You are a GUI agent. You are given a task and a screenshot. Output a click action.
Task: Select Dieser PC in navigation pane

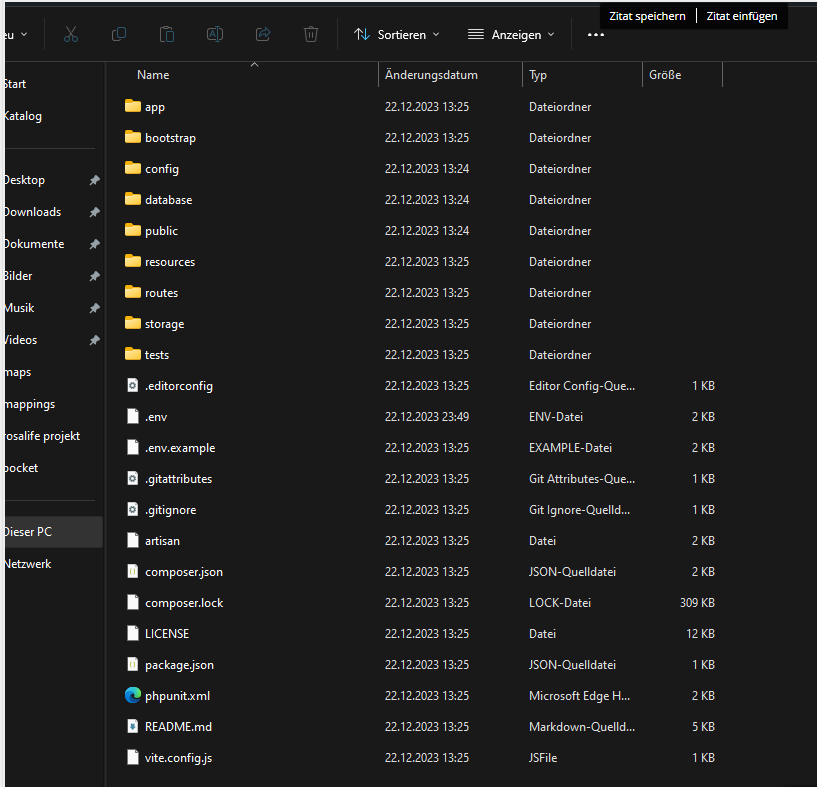[x=28, y=532]
